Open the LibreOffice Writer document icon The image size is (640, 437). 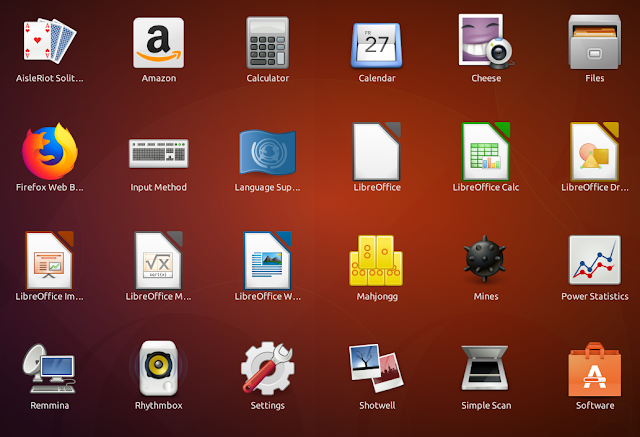267,260
